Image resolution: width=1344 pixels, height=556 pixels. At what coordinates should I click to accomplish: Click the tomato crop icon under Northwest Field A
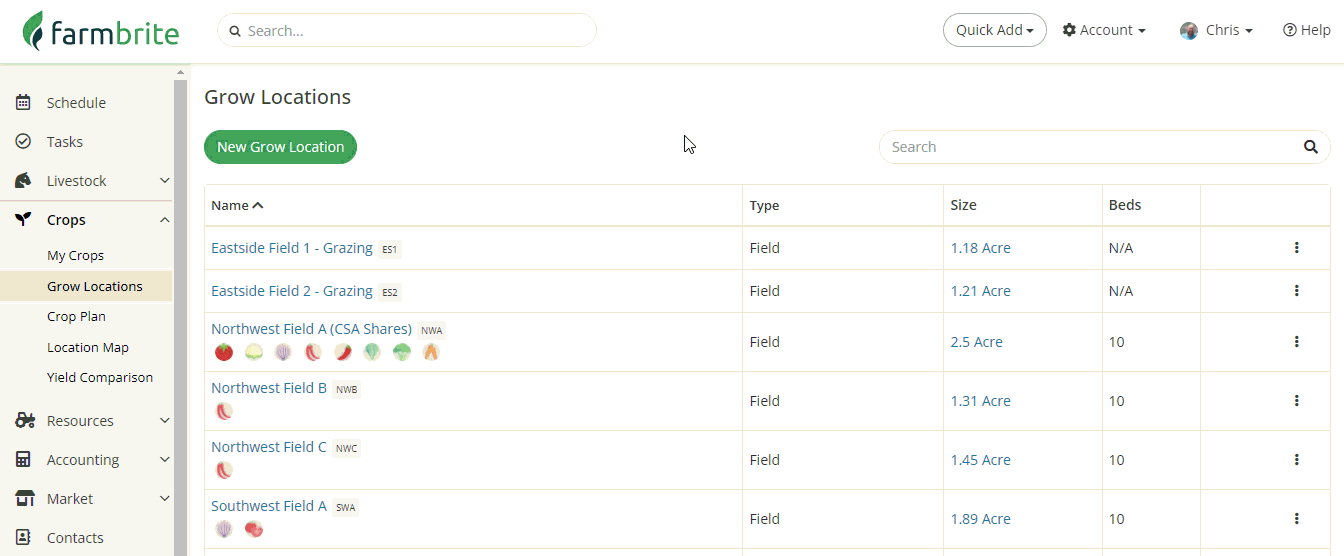point(224,352)
